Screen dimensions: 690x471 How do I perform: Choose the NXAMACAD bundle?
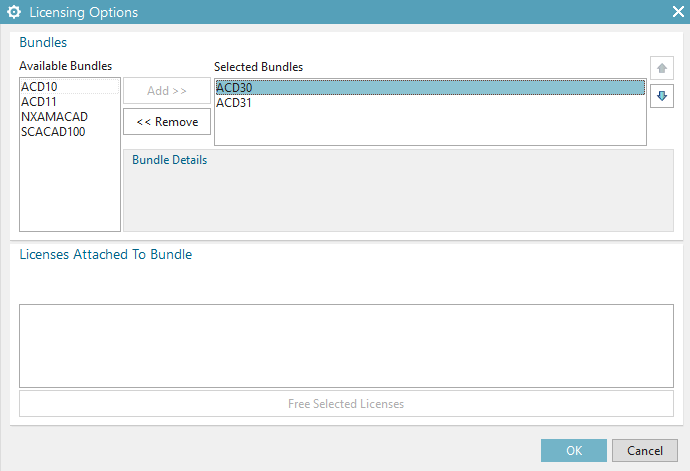pos(54,117)
